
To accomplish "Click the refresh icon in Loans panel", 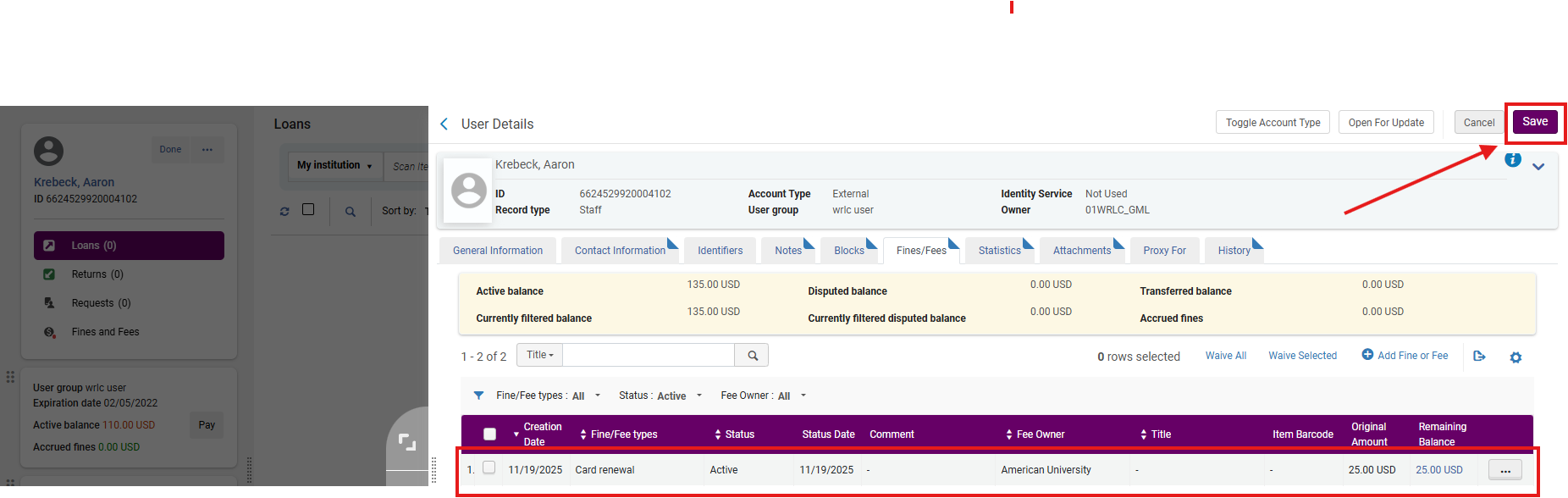I will pos(284,211).
